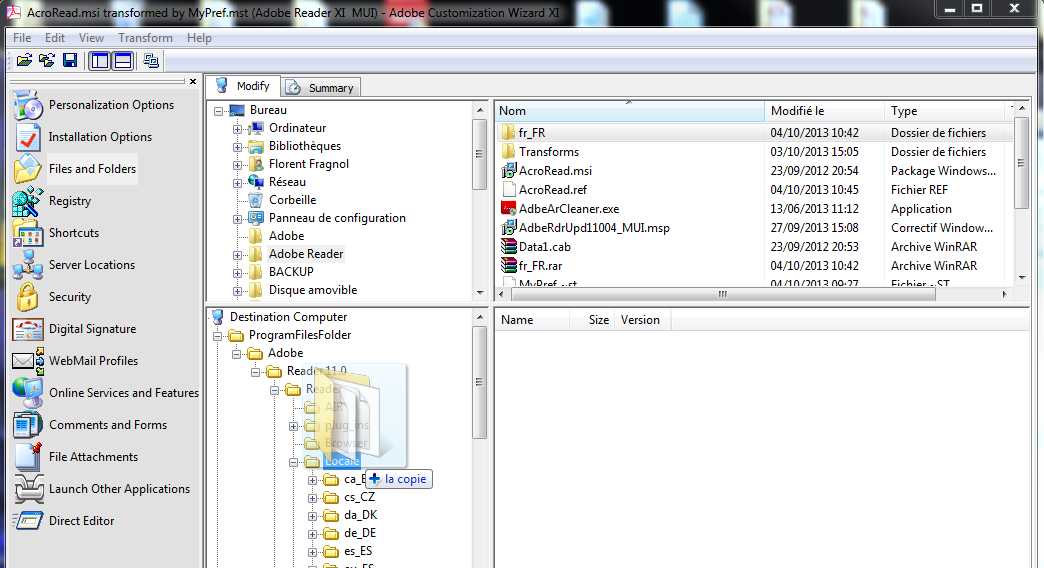This screenshot has width=1044, height=568.
Task: Open the Transform menu
Action: click(x=145, y=38)
